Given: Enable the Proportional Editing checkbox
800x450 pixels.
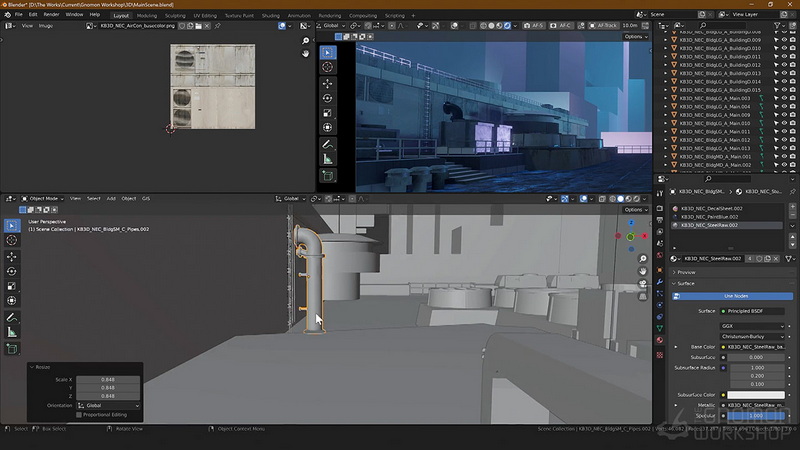Looking at the screenshot, I should click(79, 415).
